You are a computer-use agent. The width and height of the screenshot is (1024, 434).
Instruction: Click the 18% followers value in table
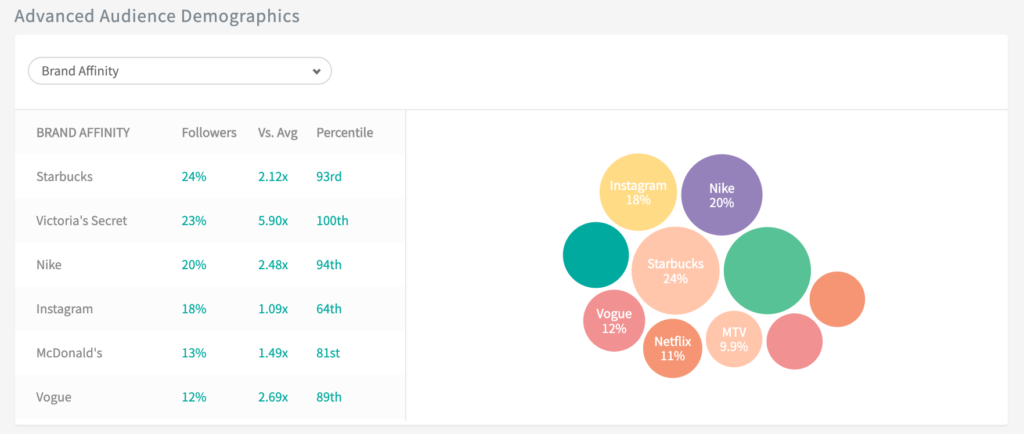click(194, 309)
